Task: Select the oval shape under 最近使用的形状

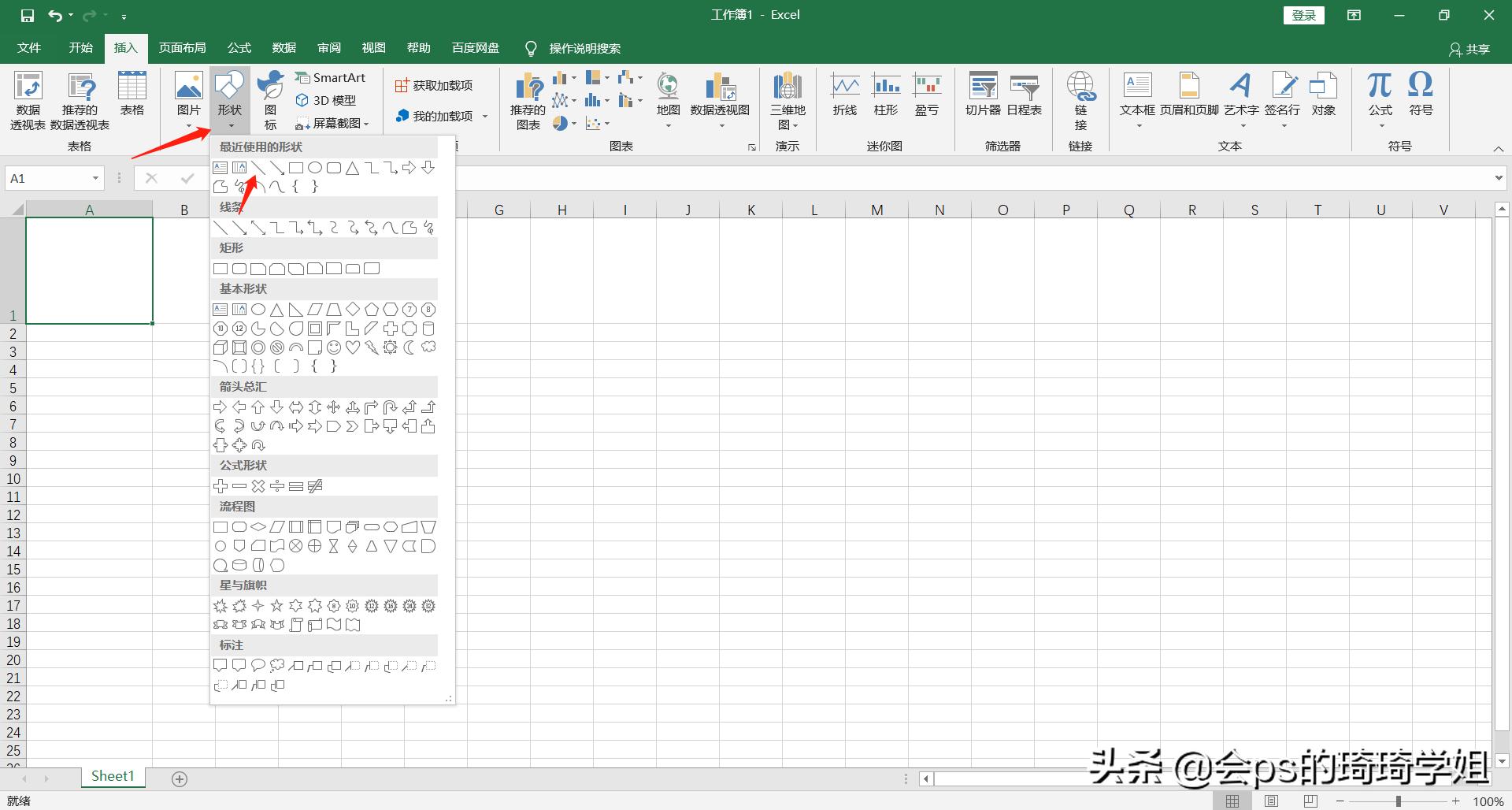Action: [x=315, y=167]
